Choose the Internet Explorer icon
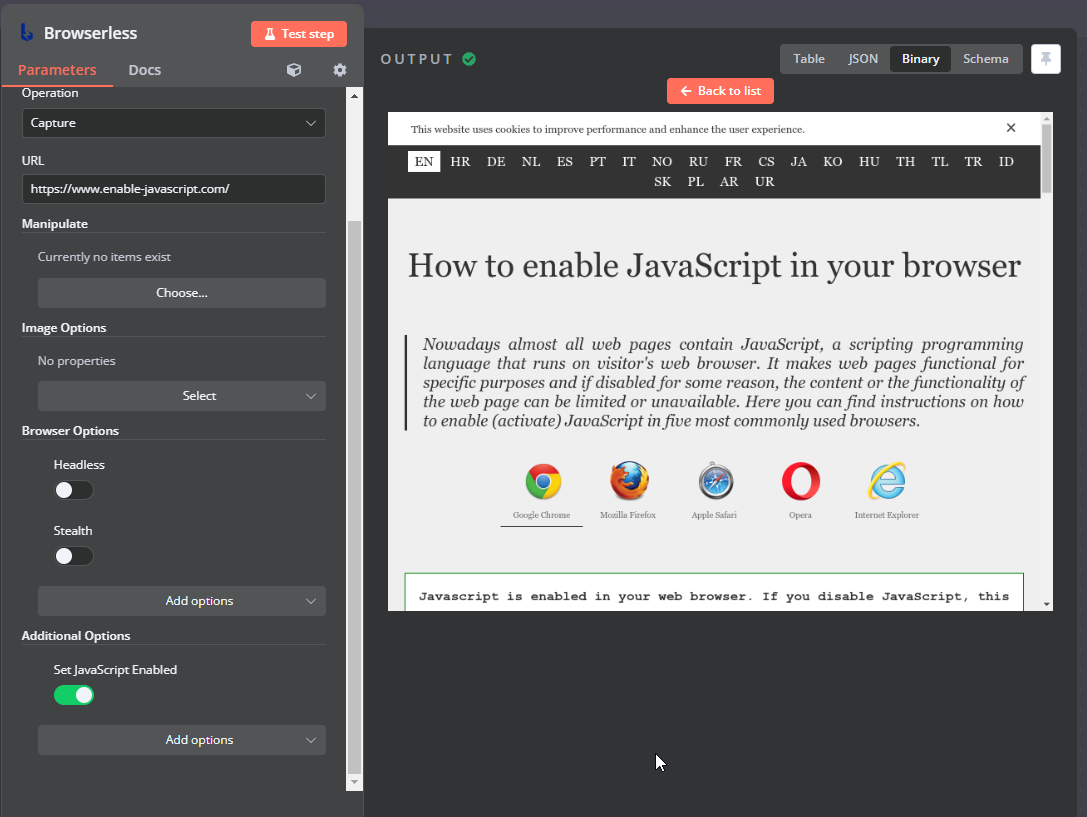The height and width of the screenshot is (817, 1087). coord(886,482)
